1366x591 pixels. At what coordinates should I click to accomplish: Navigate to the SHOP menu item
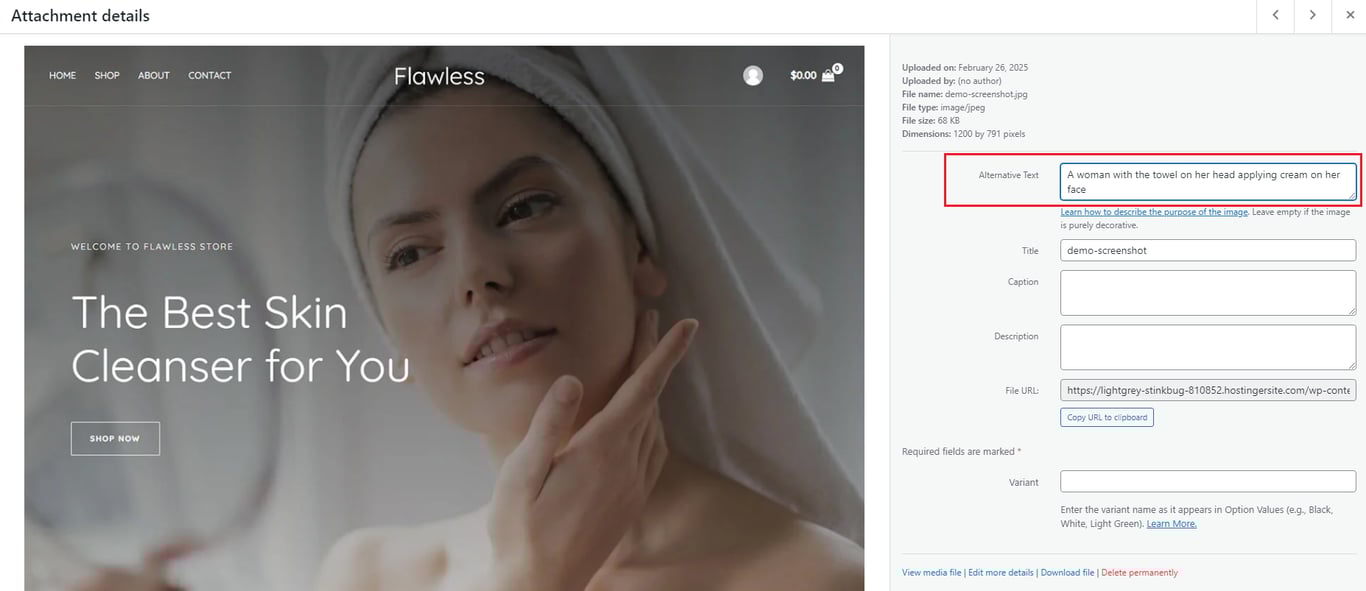(x=106, y=75)
